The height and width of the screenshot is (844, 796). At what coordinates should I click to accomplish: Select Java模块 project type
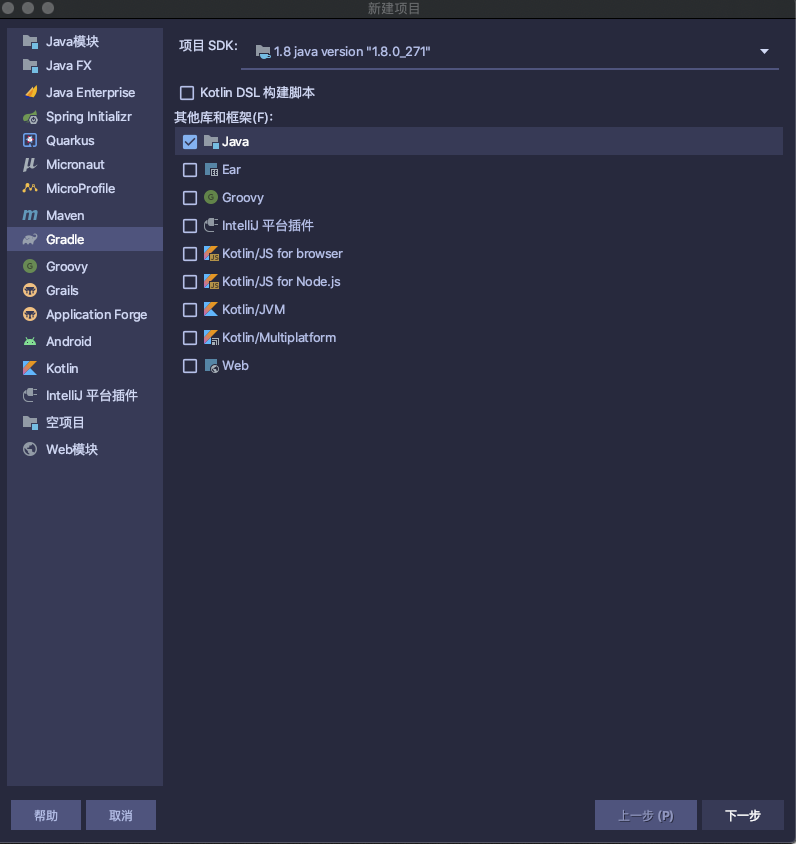[x=85, y=41]
